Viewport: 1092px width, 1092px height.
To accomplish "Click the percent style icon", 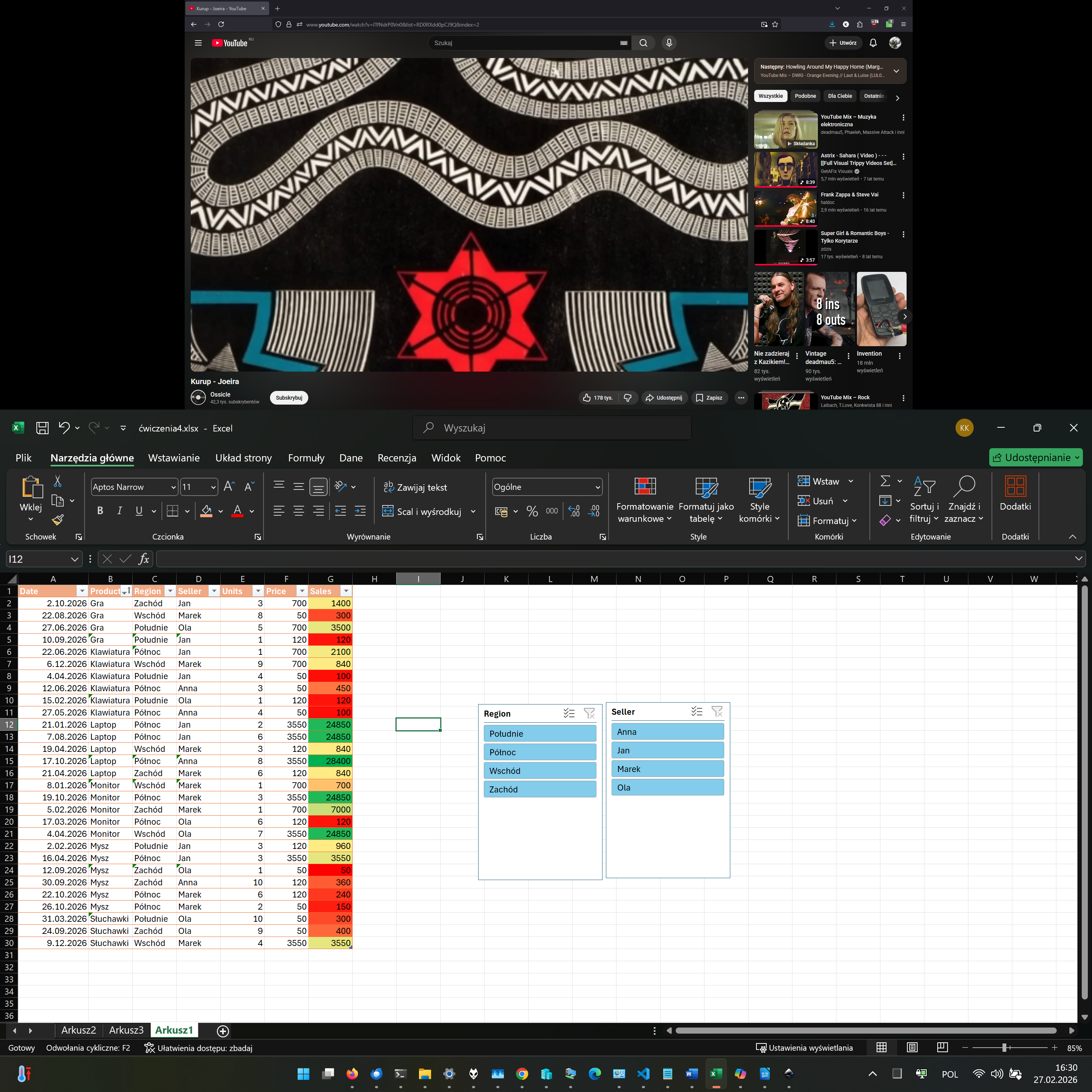I will pos(532,511).
